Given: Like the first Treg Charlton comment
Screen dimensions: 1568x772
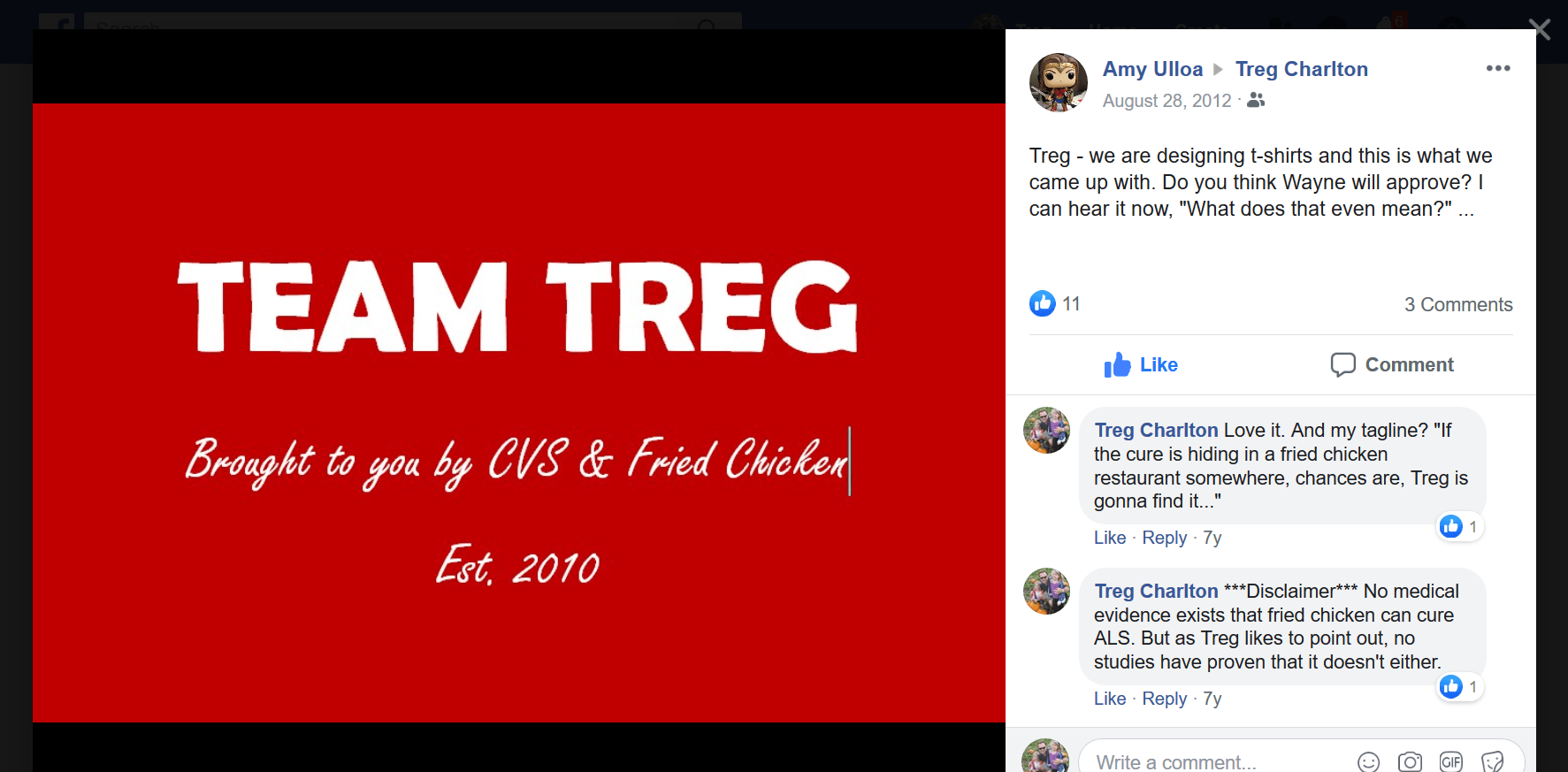Looking at the screenshot, I should tap(1109, 538).
